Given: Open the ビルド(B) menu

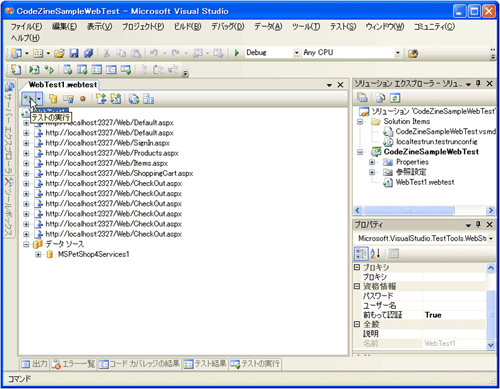Looking at the screenshot, I should [188, 26].
